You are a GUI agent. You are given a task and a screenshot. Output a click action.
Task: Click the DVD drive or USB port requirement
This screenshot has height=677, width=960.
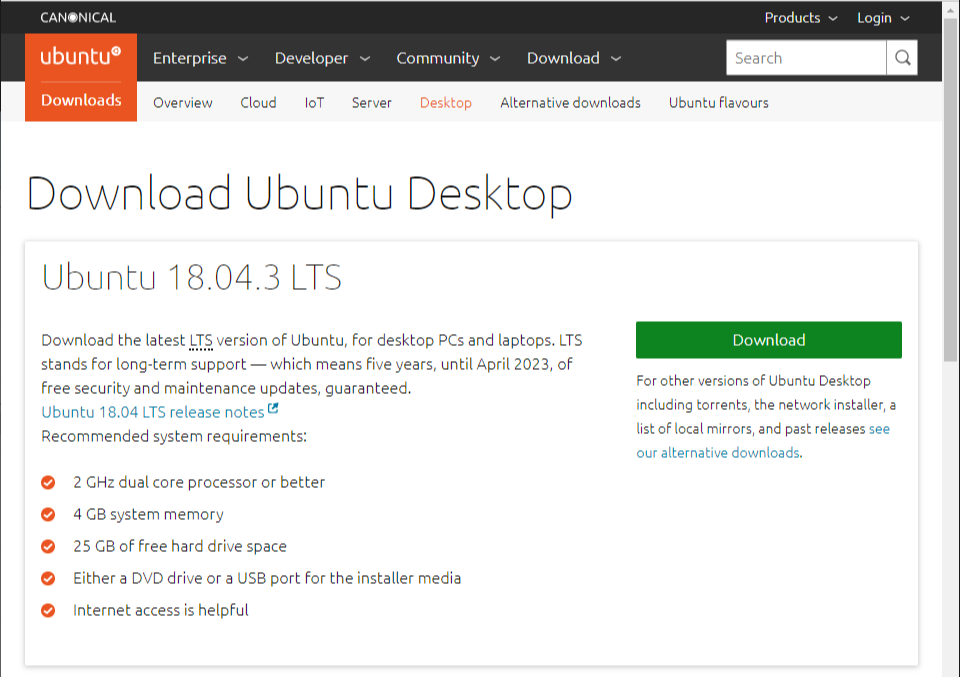pos(267,578)
